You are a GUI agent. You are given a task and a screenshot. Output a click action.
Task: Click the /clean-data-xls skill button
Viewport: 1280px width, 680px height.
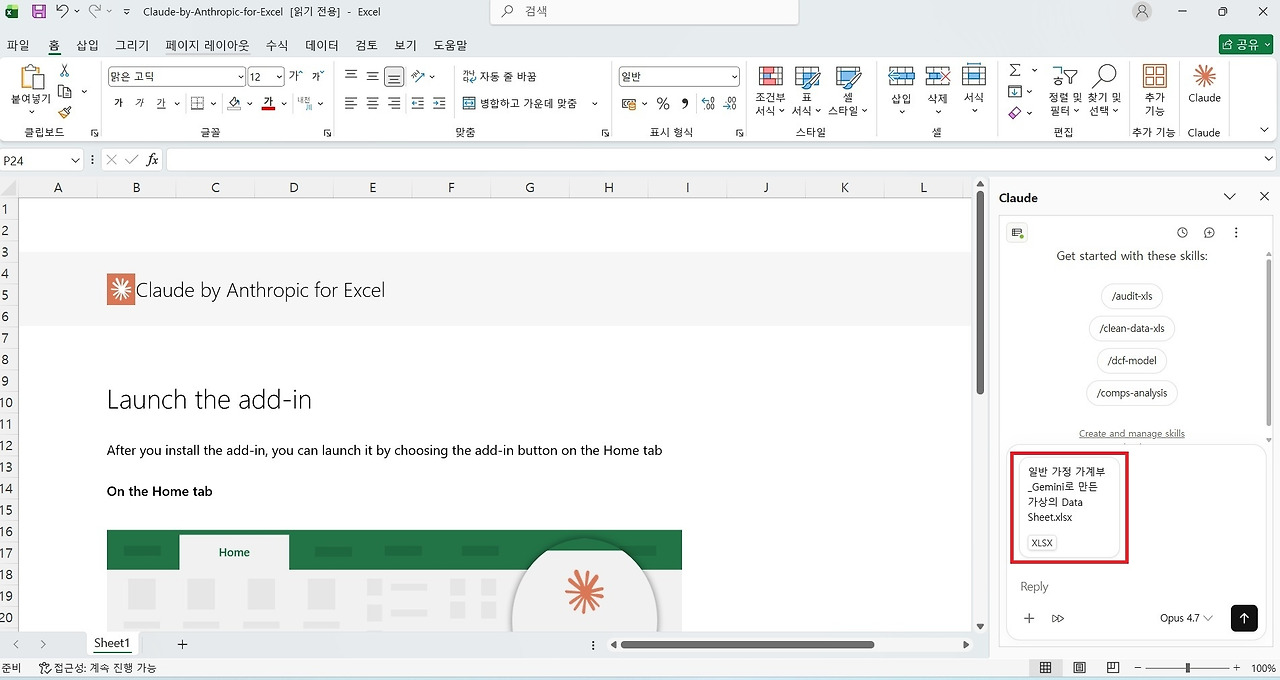1132,328
